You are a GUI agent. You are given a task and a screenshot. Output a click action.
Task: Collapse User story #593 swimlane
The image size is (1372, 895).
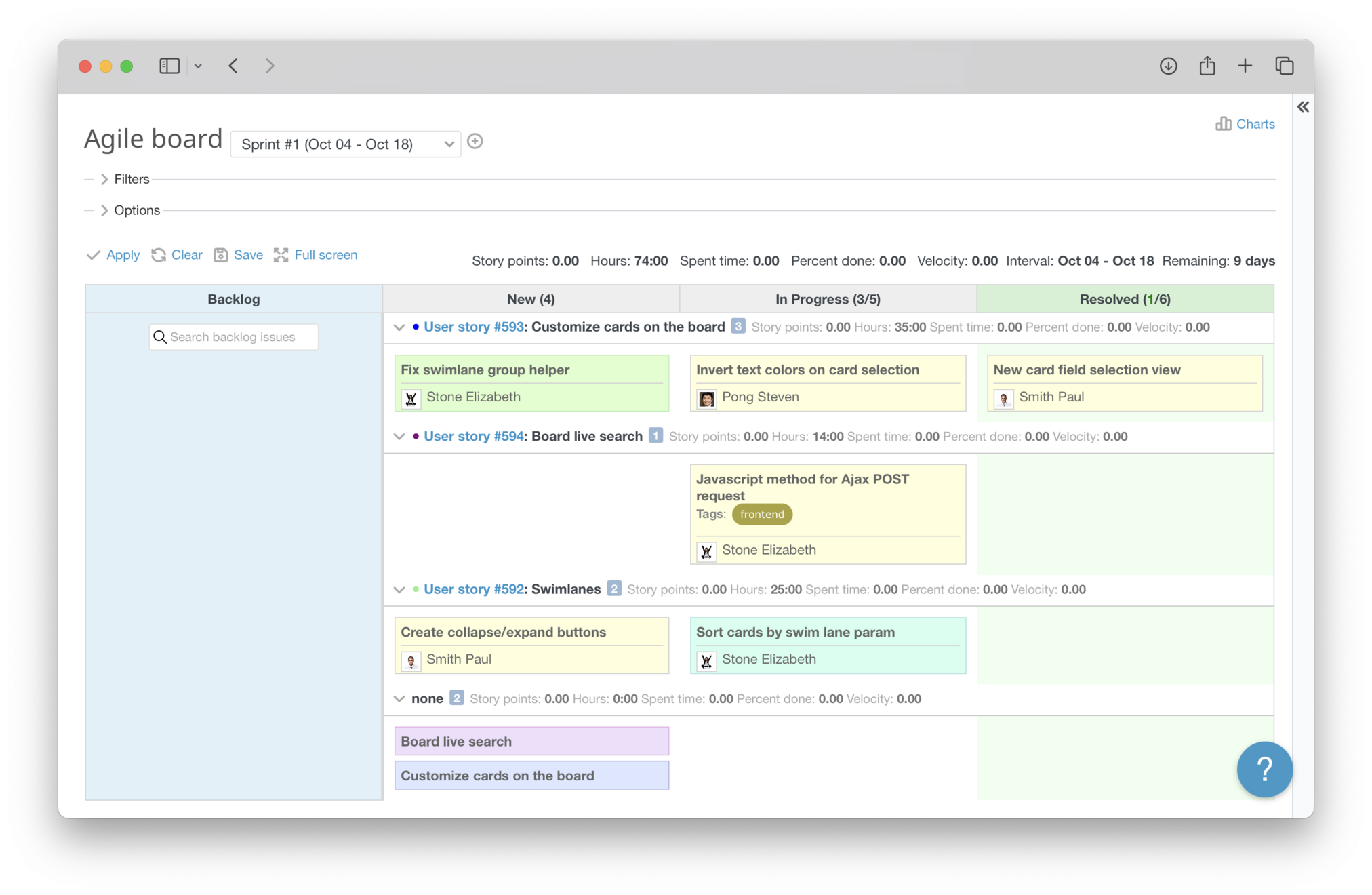coord(399,327)
